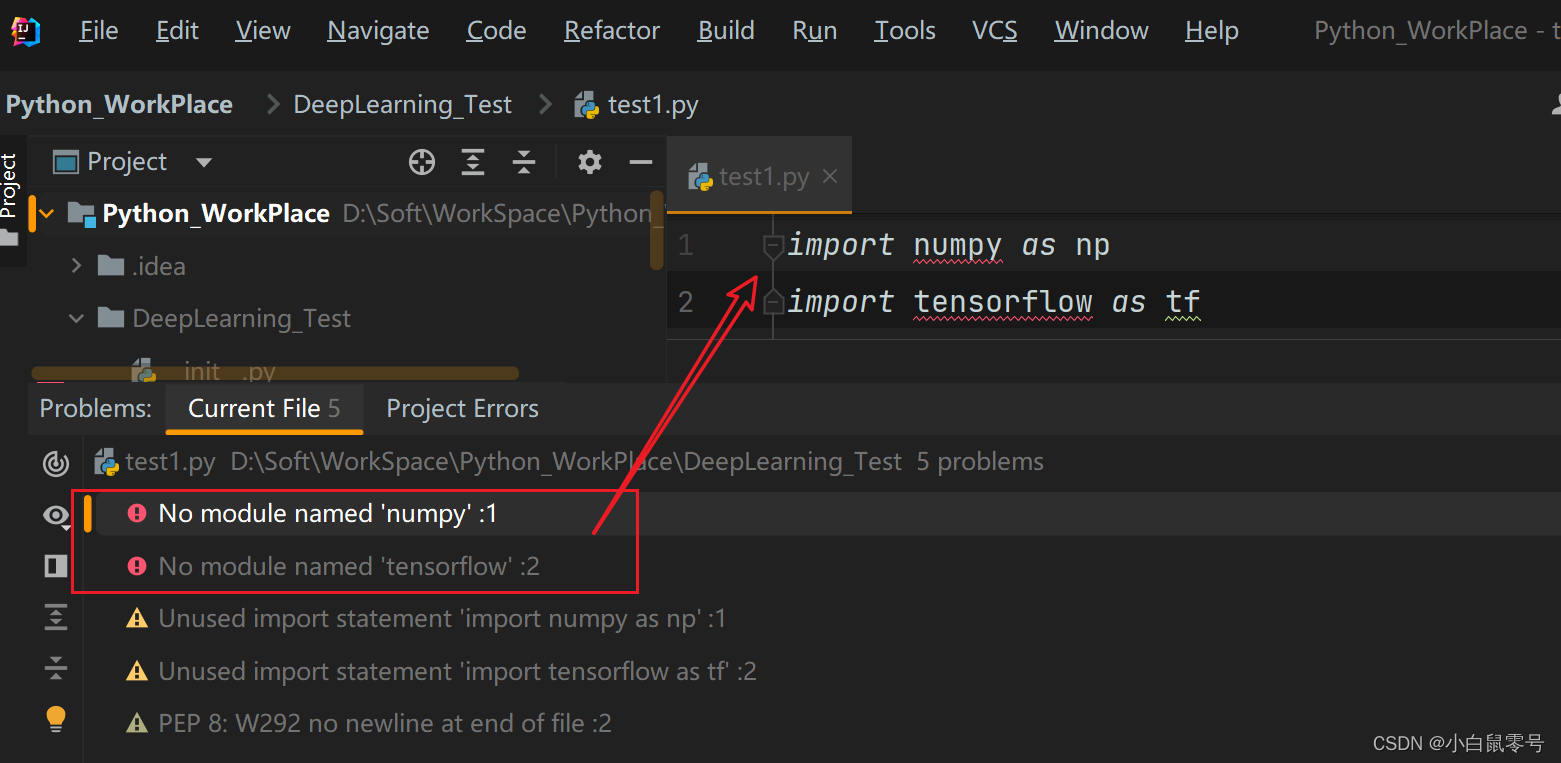
Task: Click the quick-fix light bulb icon
Action: [56, 718]
